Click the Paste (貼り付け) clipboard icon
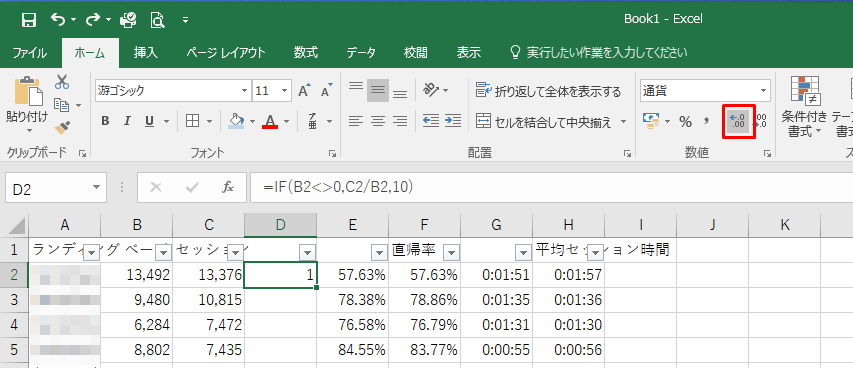853x368 pixels. pos(28,92)
